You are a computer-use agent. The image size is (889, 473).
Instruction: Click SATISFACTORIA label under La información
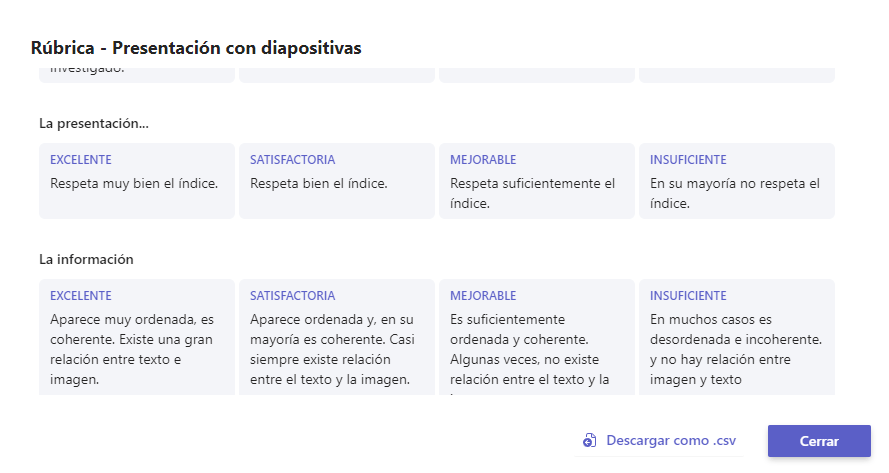click(x=292, y=296)
